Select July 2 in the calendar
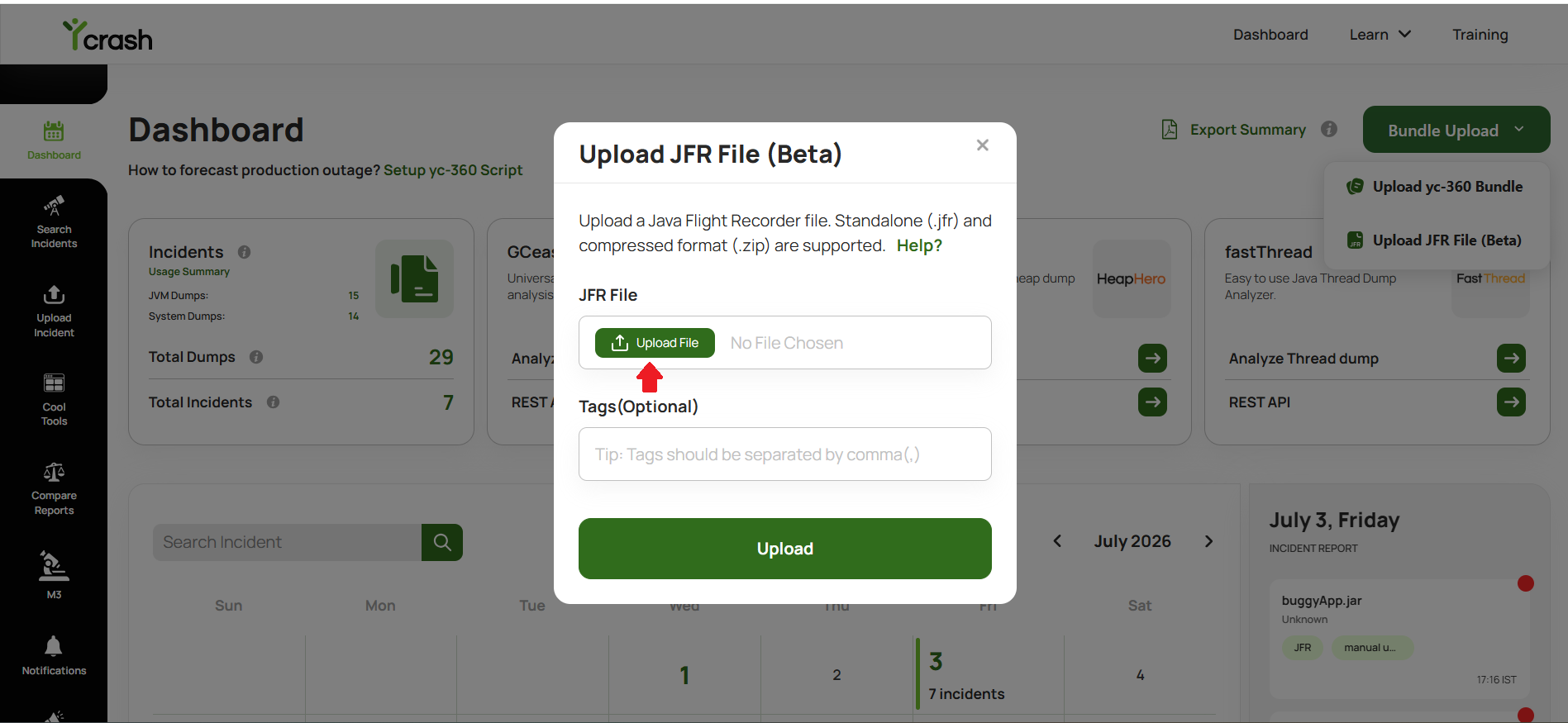 (836, 675)
